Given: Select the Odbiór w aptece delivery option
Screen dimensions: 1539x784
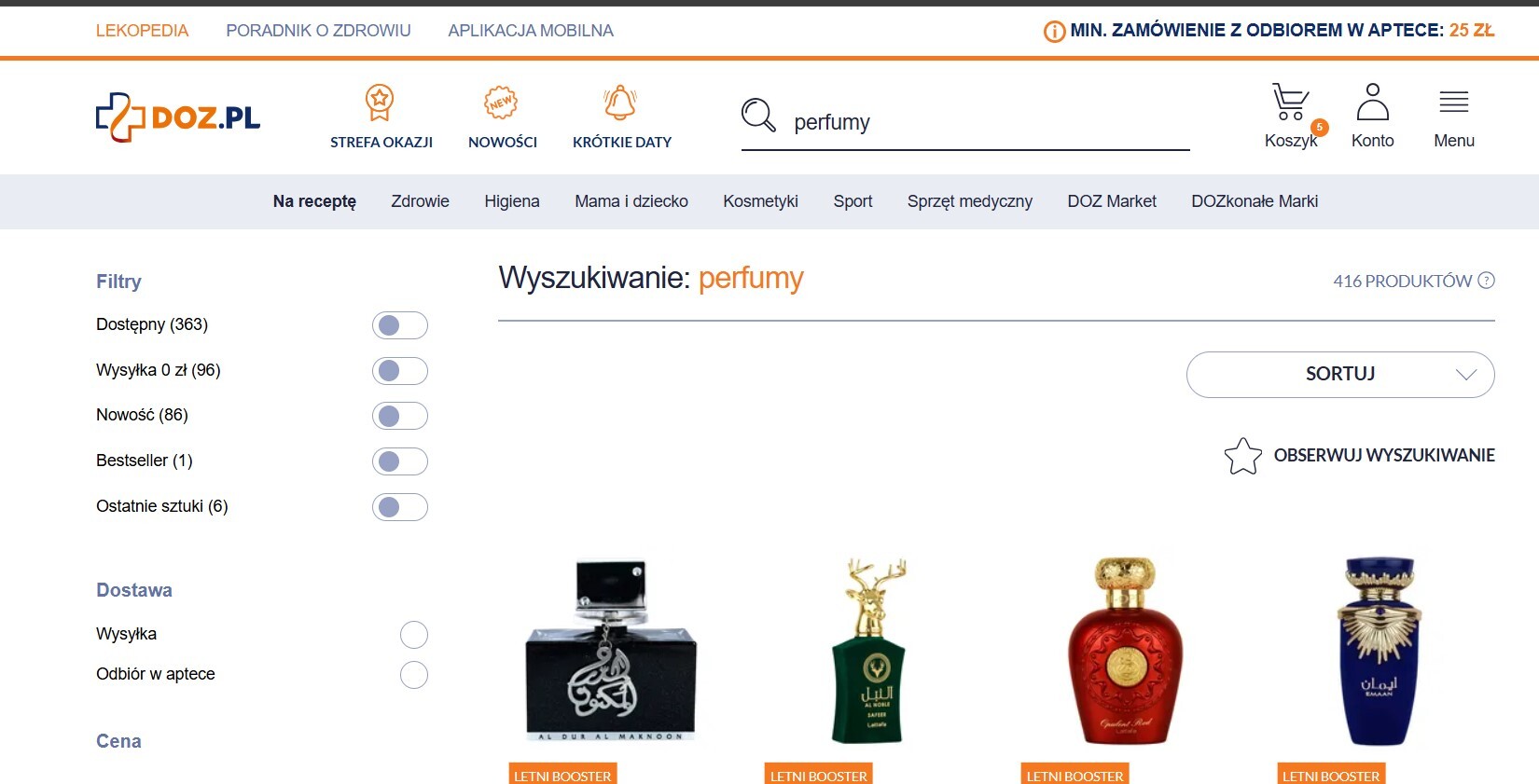Looking at the screenshot, I should coord(414,675).
